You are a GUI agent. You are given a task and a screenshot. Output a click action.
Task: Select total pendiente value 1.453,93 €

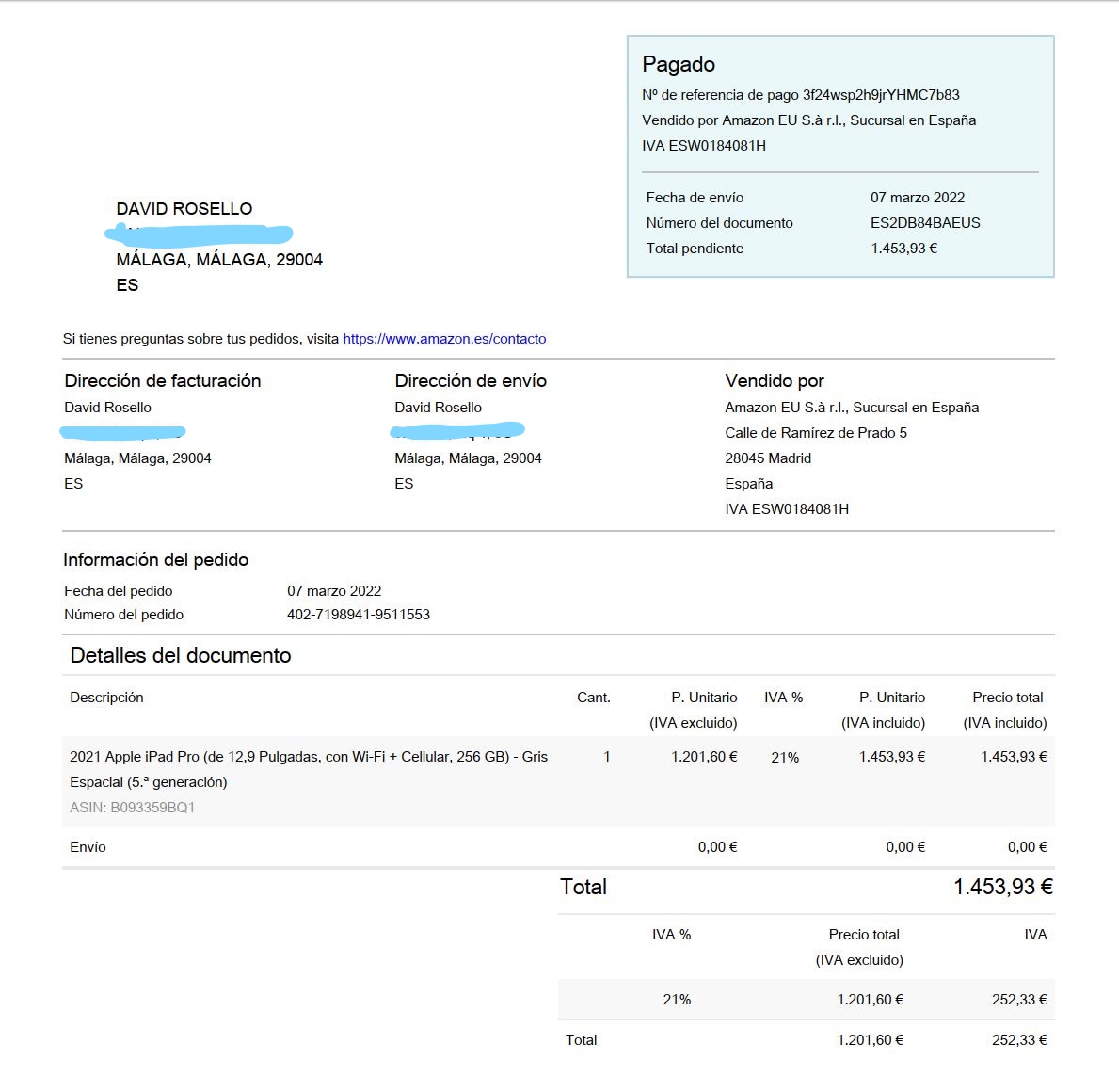[x=903, y=249]
